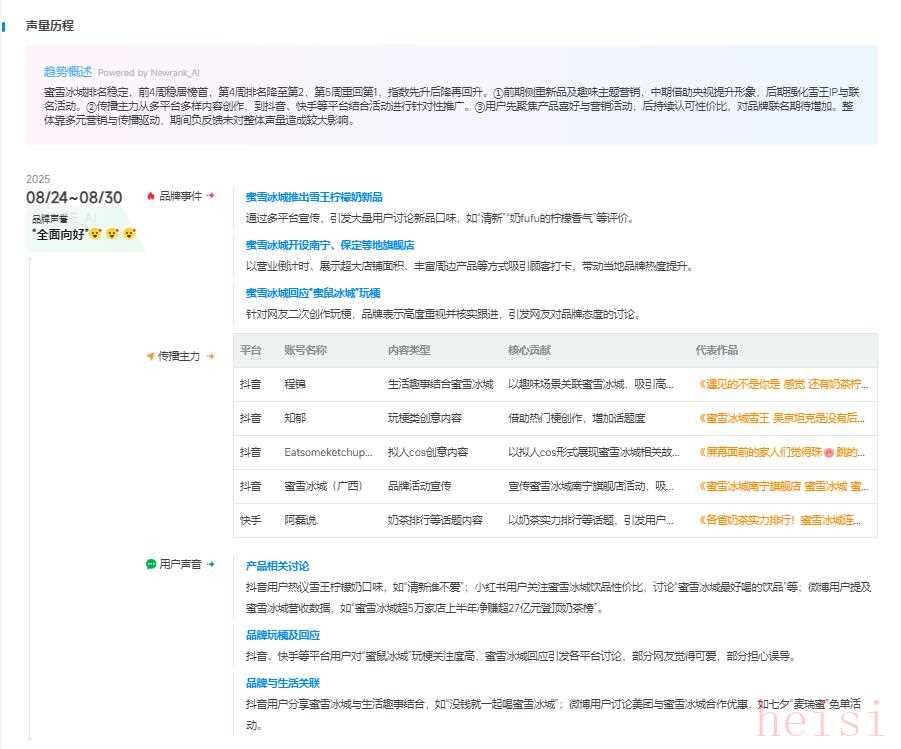901x749 pixels.
Task: Click the green arrow after 用户声音
Action: tap(211, 564)
